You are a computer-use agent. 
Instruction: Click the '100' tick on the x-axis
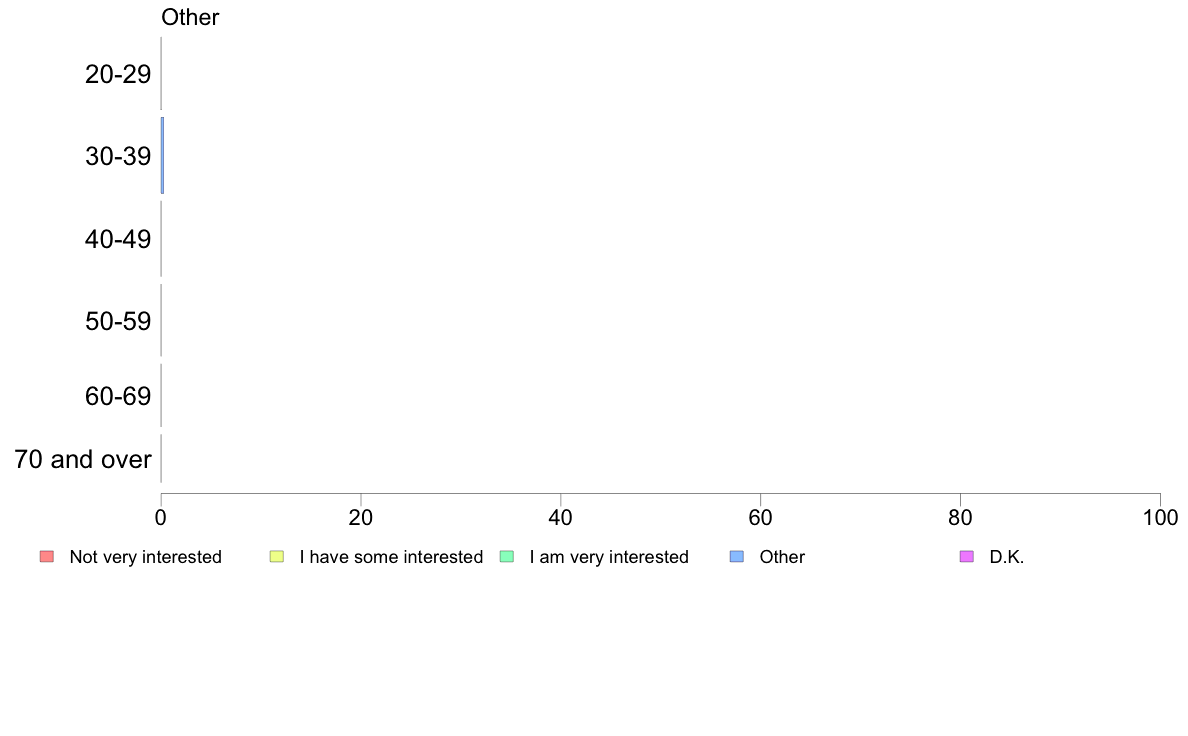tap(1160, 518)
